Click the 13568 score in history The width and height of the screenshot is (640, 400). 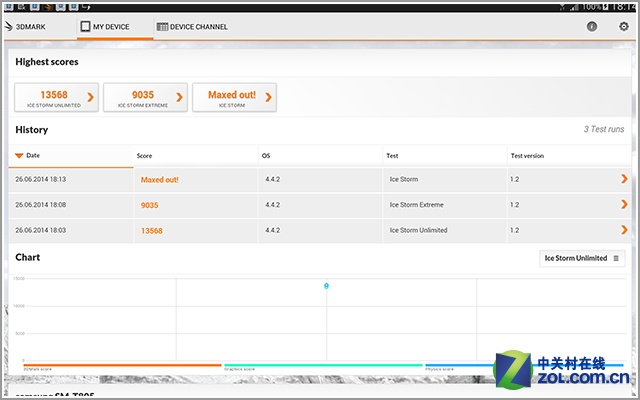click(x=151, y=231)
